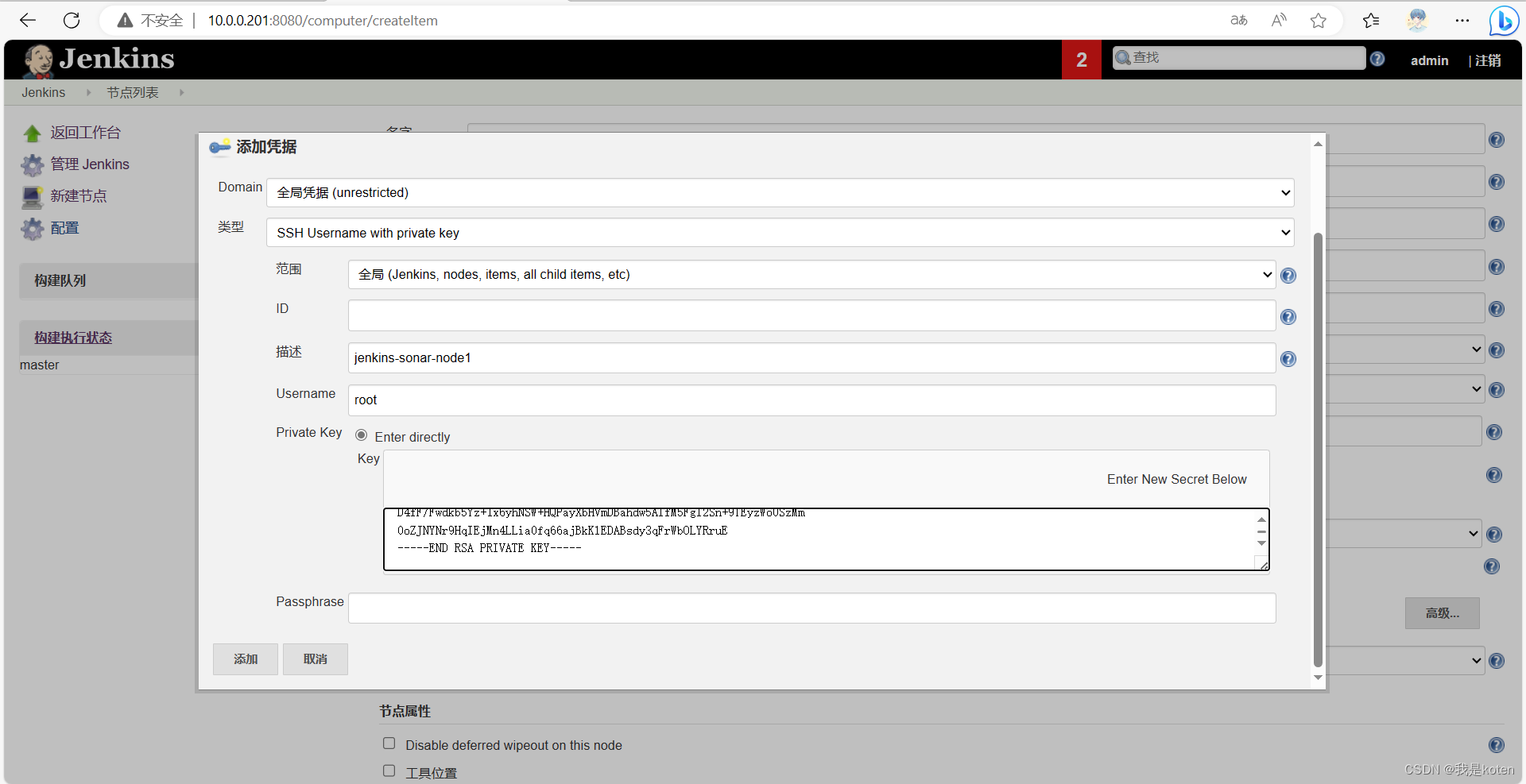Click the Username field containing root
Viewport: 1526px width, 784px height.
point(811,400)
